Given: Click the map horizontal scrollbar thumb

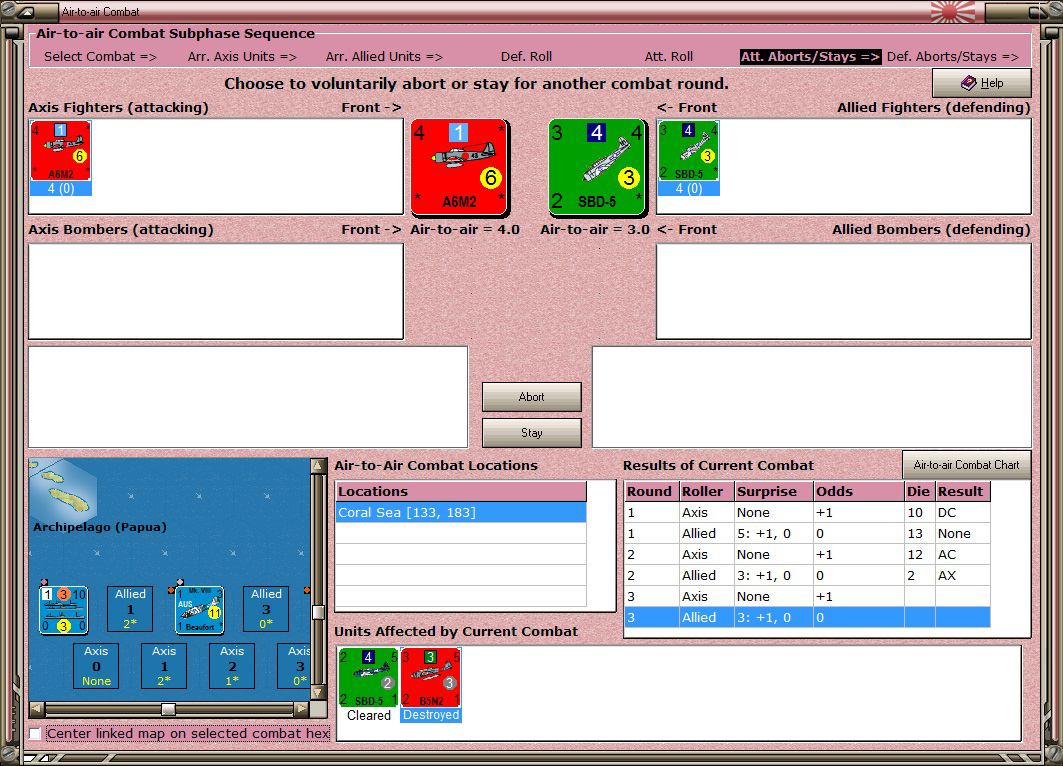Looking at the screenshot, I should (x=168, y=708).
